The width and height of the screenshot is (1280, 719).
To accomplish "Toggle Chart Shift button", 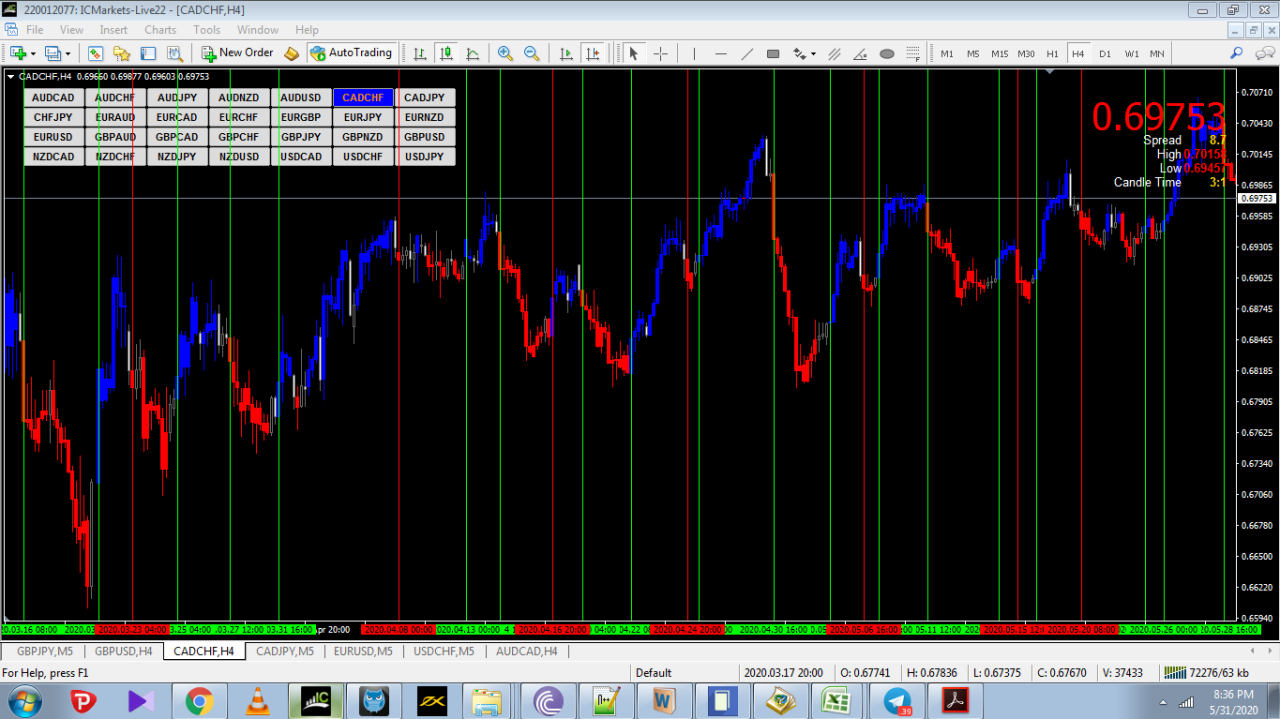I will tap(593, 53).
